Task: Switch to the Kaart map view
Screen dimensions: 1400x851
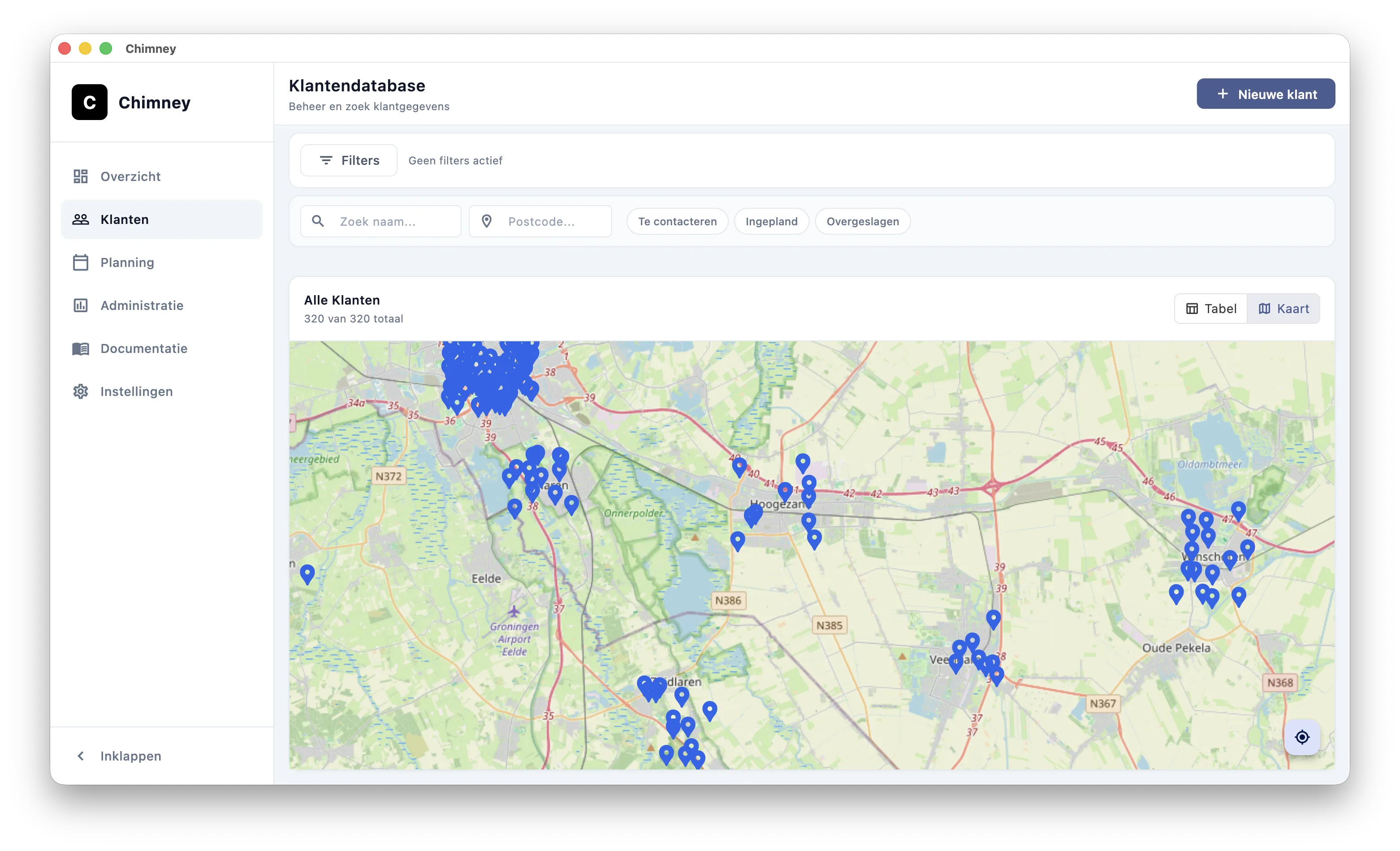Action: click(1283, 309)
